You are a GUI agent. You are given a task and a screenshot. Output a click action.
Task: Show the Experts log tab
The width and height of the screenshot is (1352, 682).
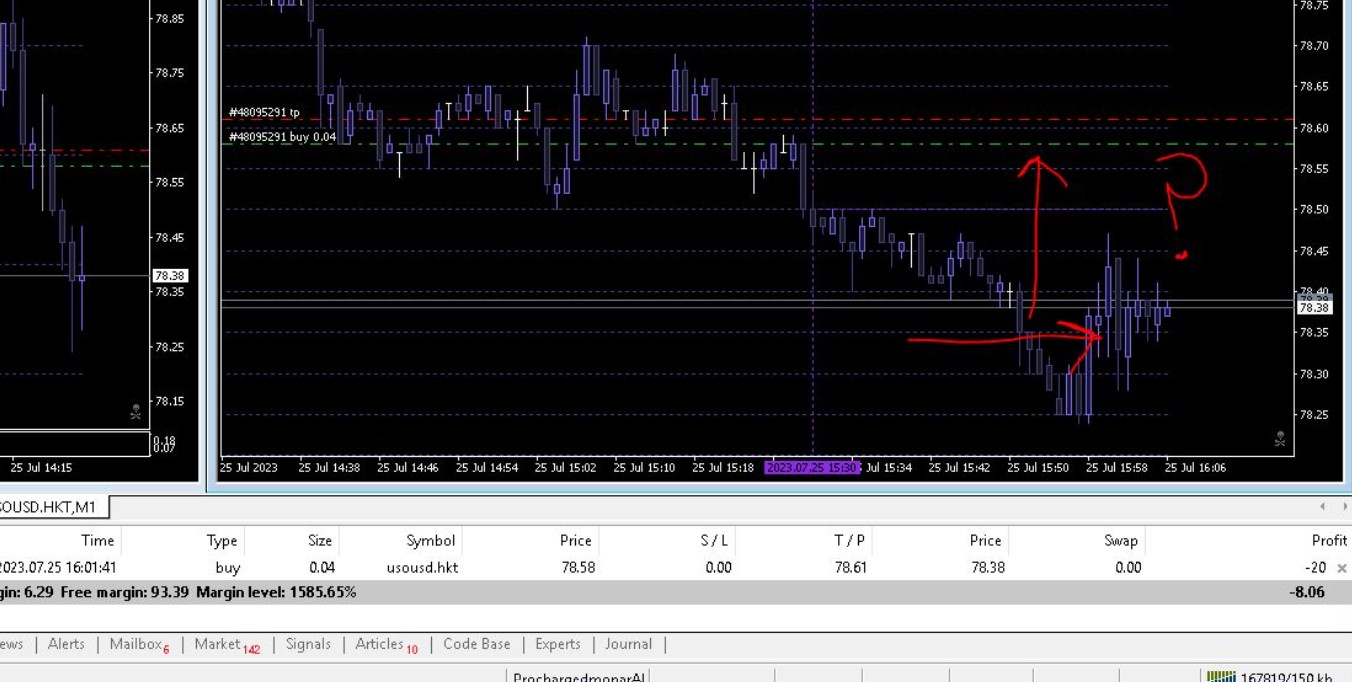pos(557,644)
